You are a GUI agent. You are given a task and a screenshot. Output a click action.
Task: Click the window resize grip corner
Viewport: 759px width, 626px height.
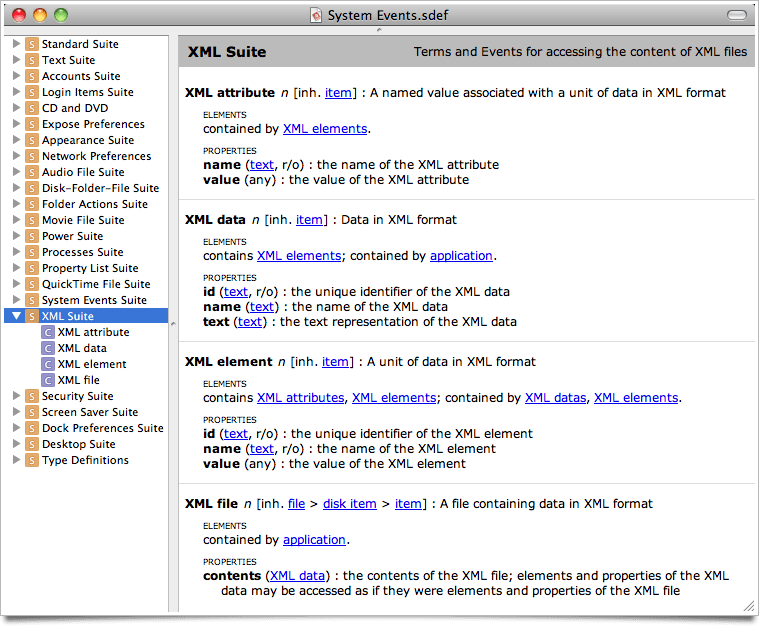[749, 606]
